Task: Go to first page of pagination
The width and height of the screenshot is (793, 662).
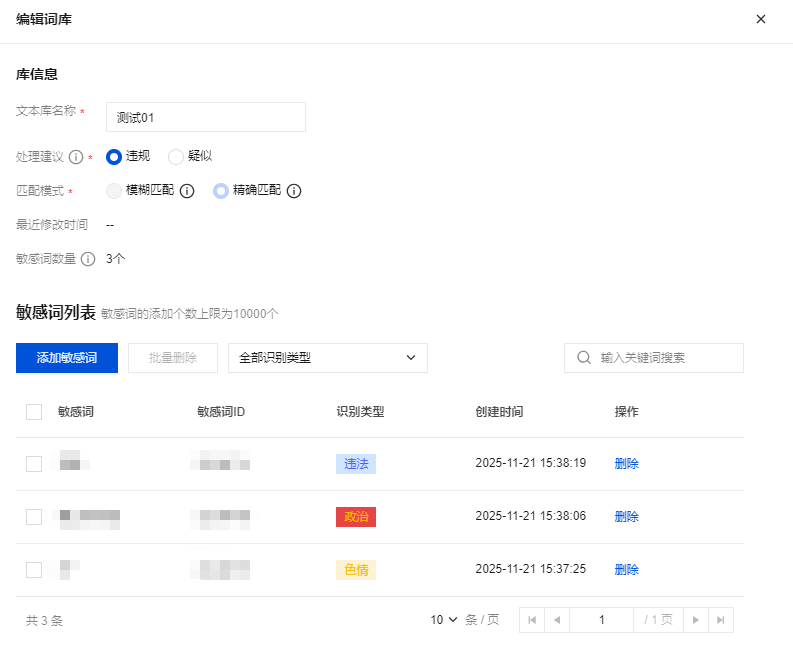Action: tap(532, 620)
